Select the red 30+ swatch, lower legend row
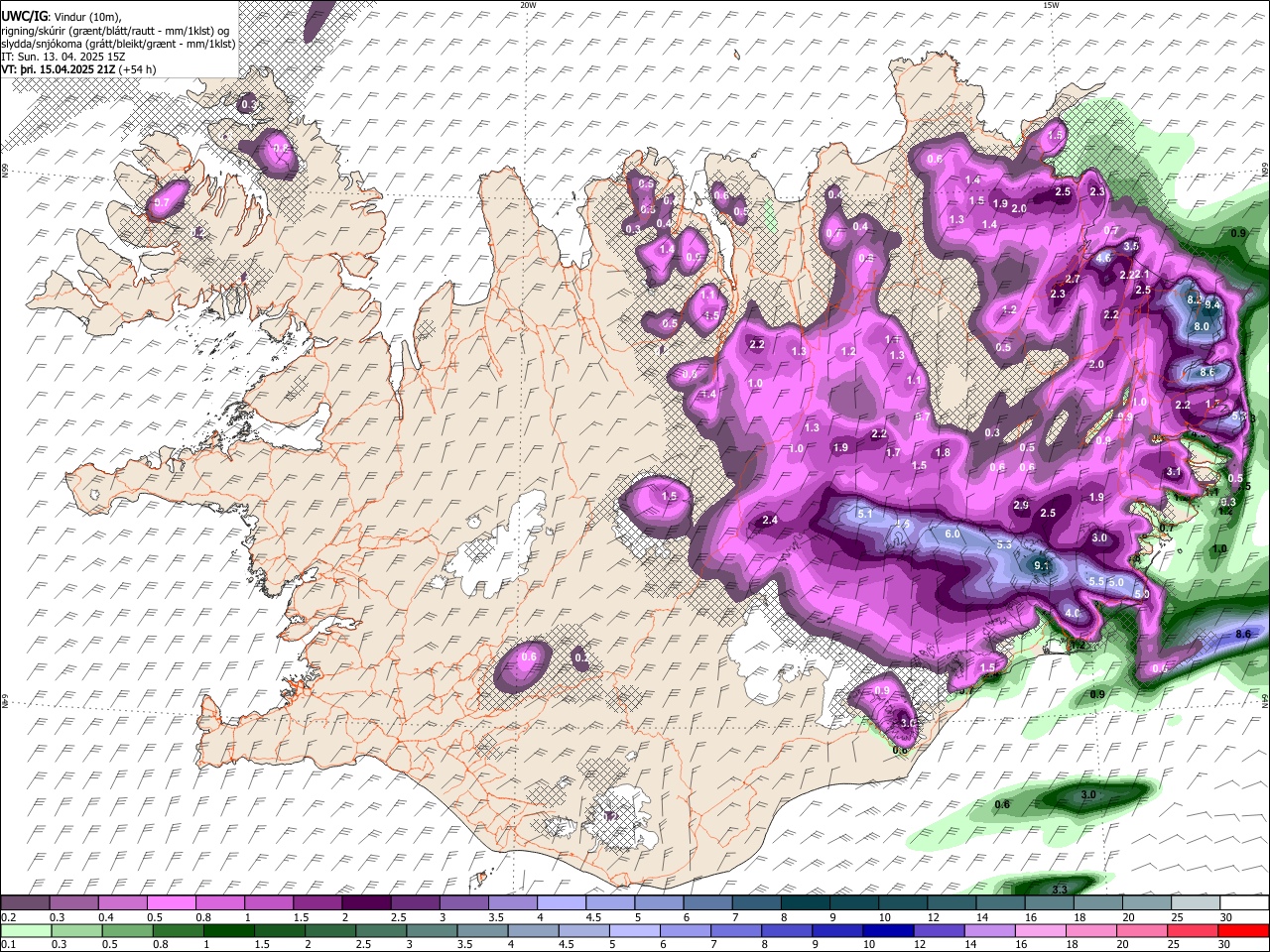 pyautogui.click(x=1242, y=930)
